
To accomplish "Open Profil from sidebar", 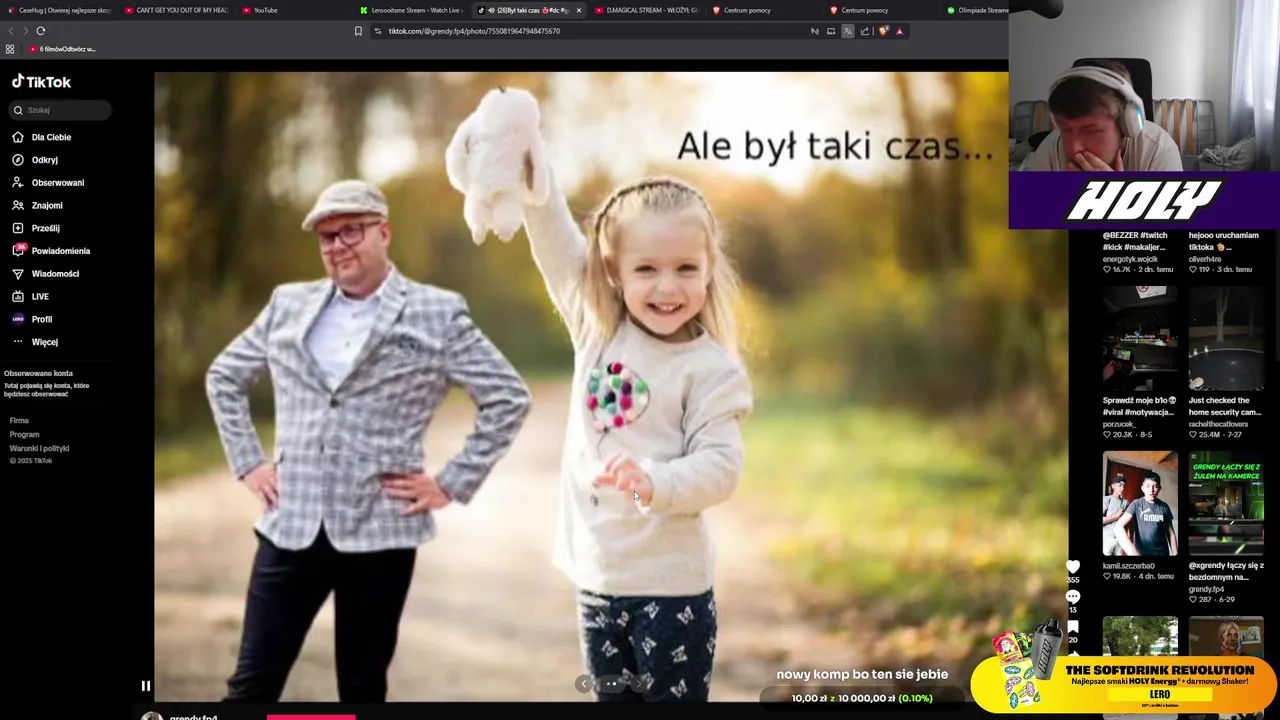I will [42, 319].
